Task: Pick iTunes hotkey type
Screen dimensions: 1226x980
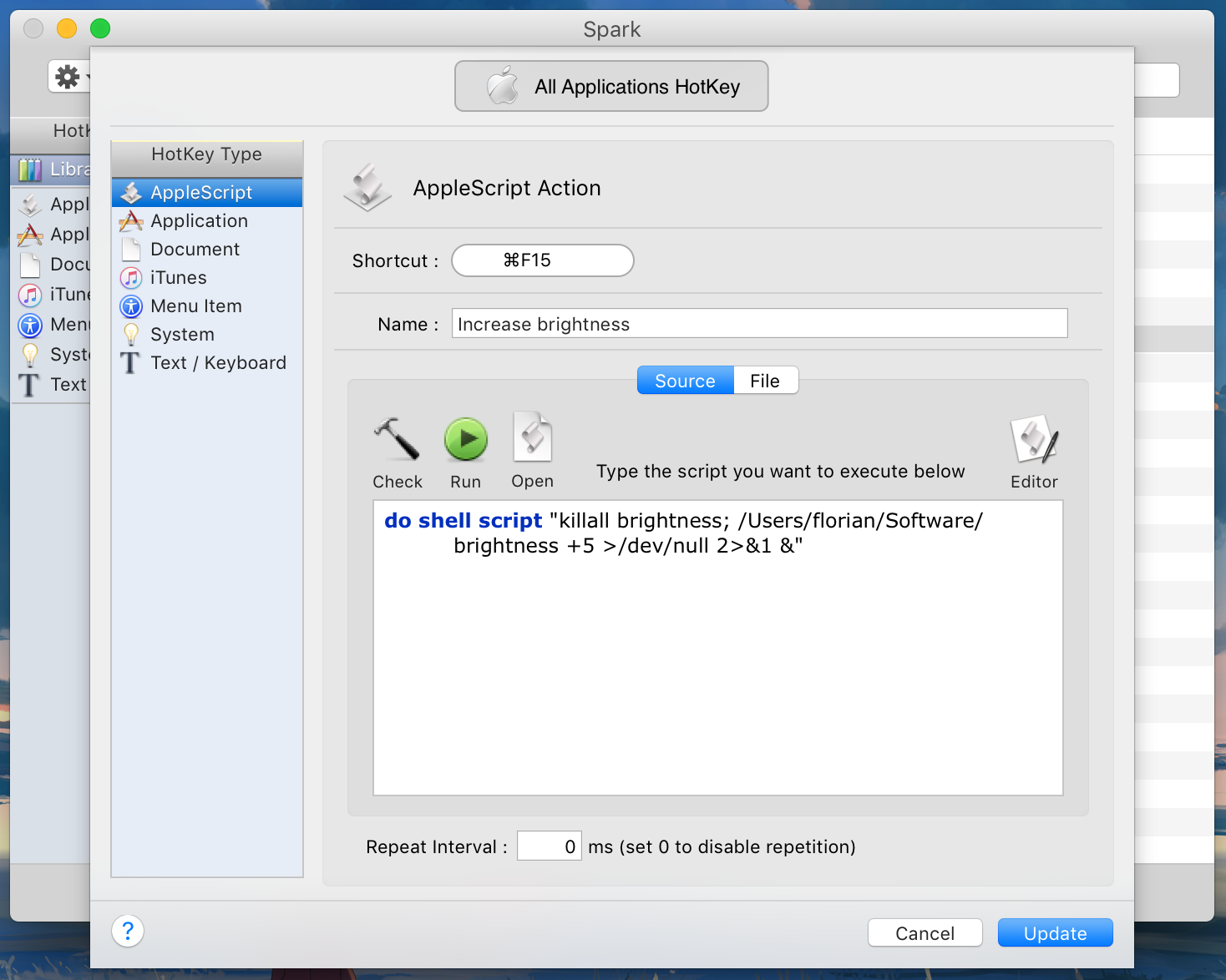Action: click(207, 277)
